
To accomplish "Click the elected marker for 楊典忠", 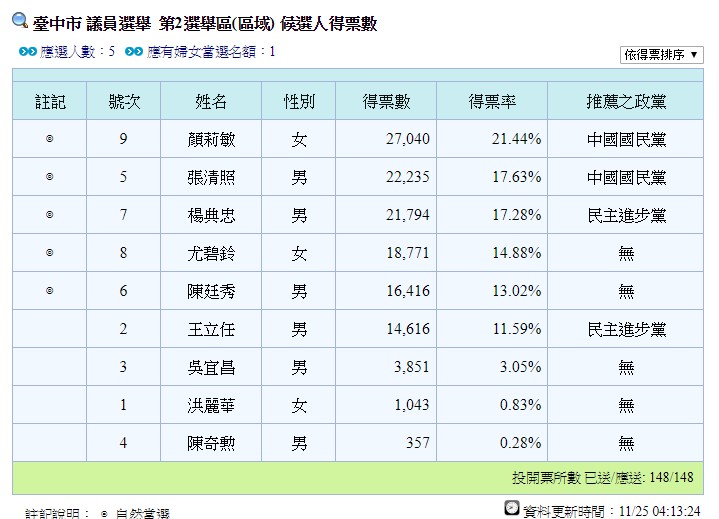I will click(49, 215).
